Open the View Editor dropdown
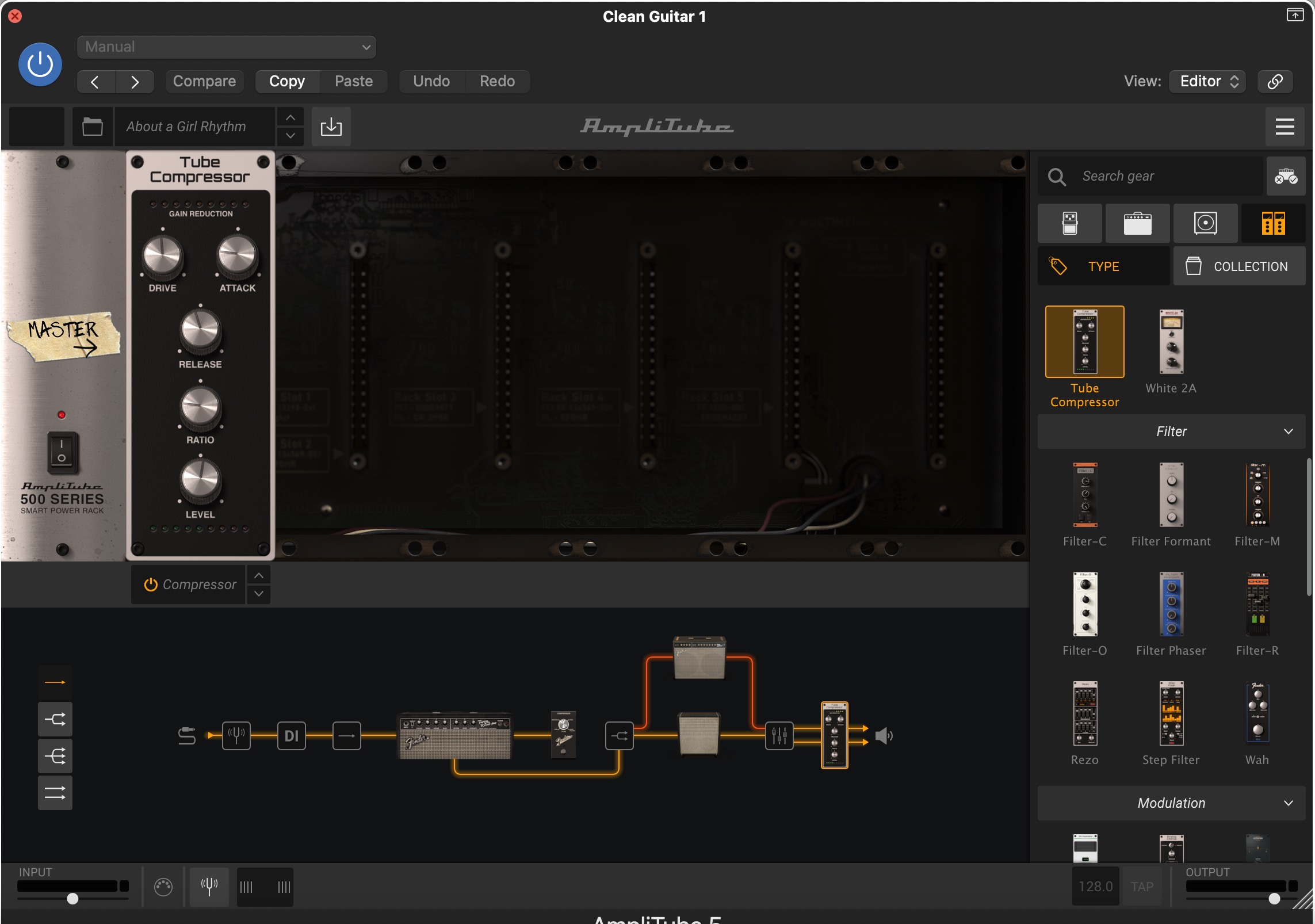 tap(1207, 81)
